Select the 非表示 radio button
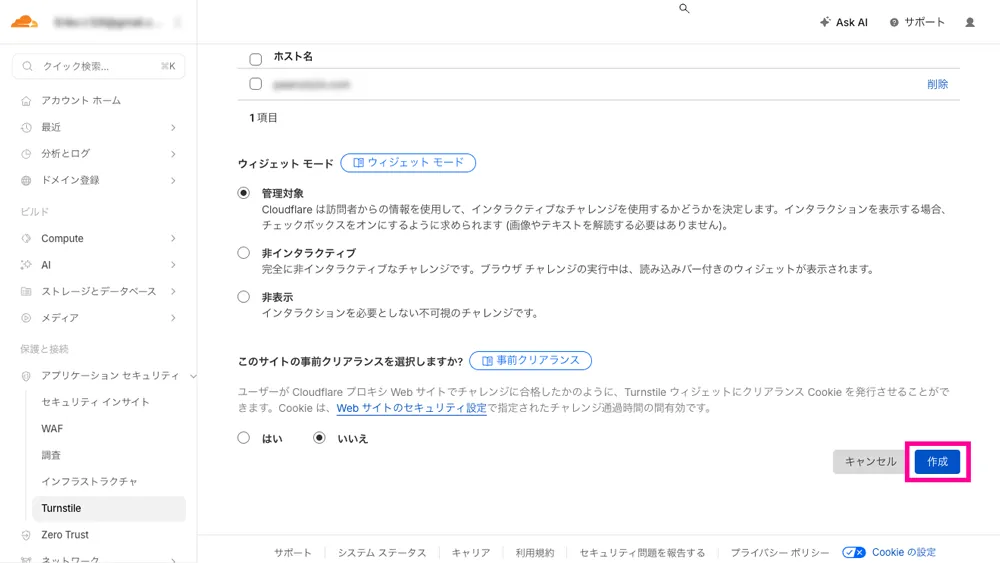The image size is (1000, 563). coord(244,296)
